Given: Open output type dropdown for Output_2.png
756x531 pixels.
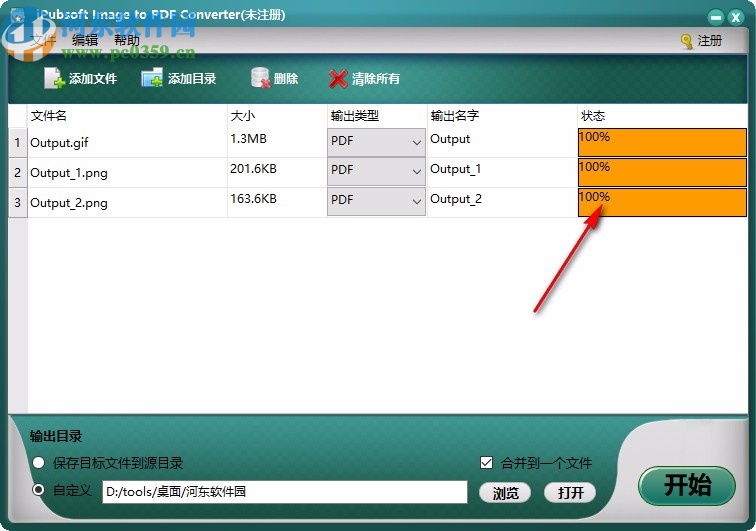Looking at the screenshot, I should click(376, 202).
